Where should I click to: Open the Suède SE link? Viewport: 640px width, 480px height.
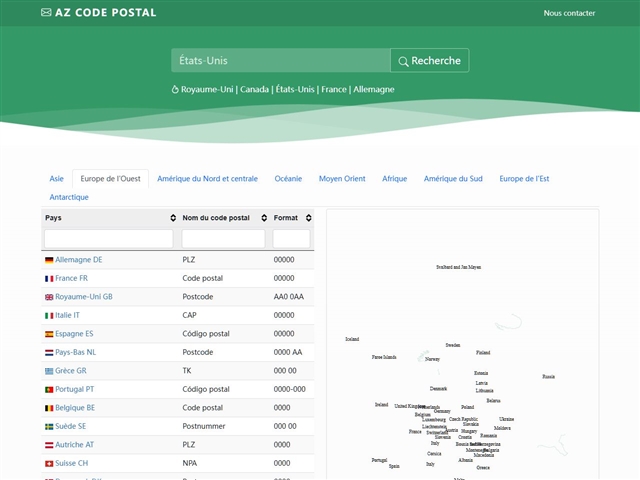[x=71, y=426]
